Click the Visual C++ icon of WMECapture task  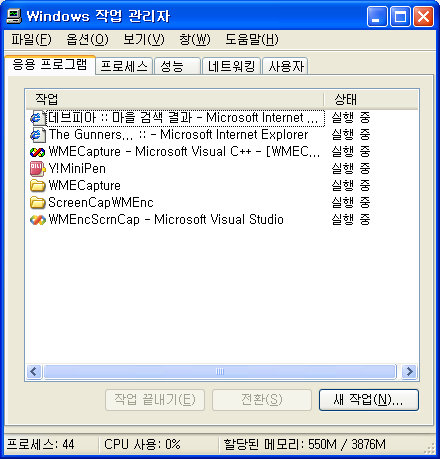point(37,152)
